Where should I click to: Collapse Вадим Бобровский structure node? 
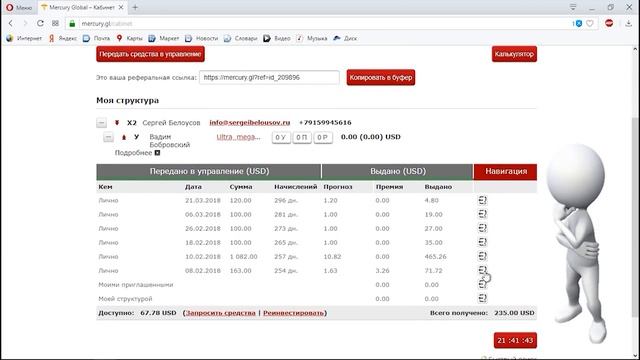[108, 137]
